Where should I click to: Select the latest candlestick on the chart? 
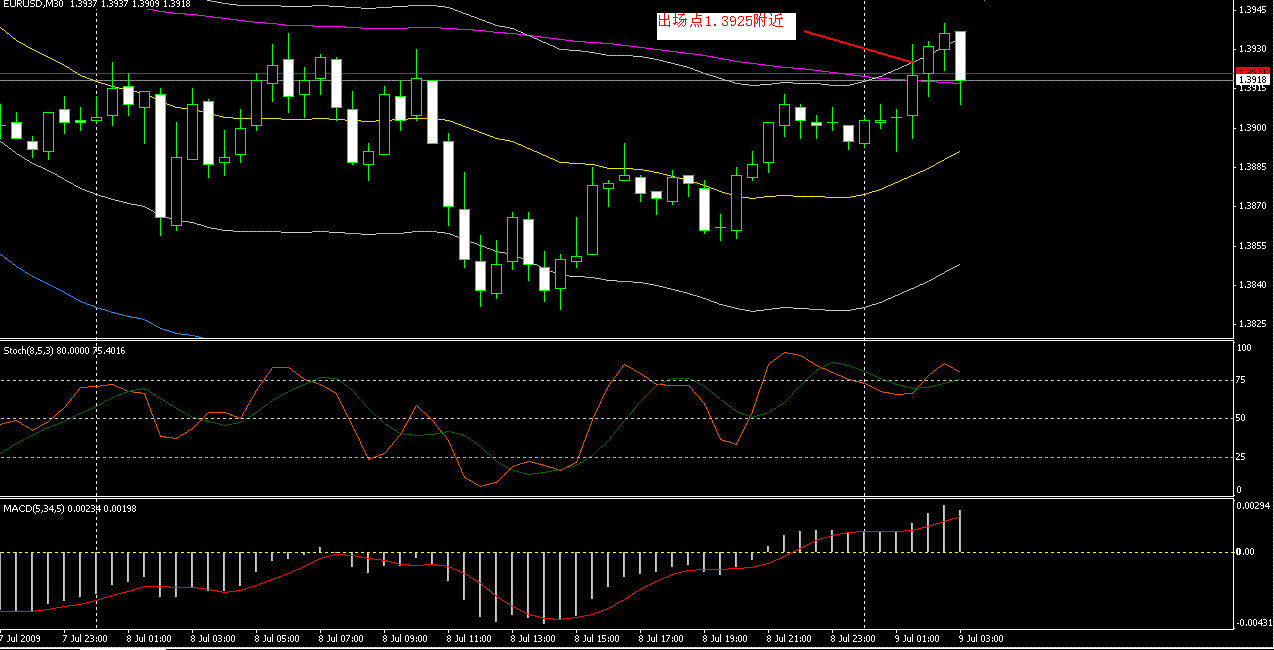coord(960,56)
